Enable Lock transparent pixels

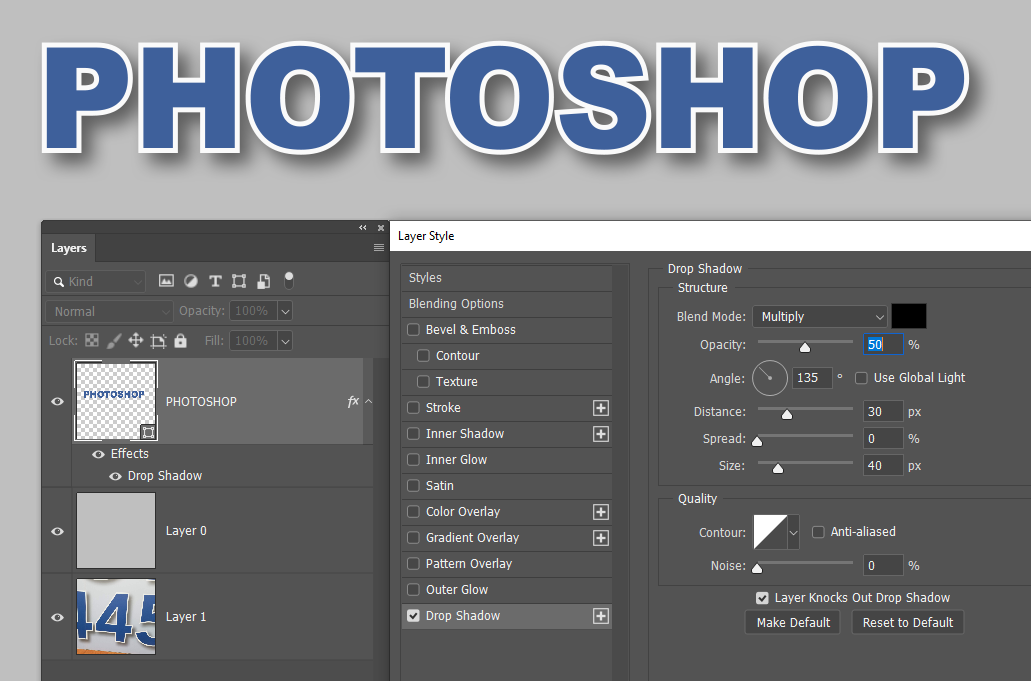[93, 341]
